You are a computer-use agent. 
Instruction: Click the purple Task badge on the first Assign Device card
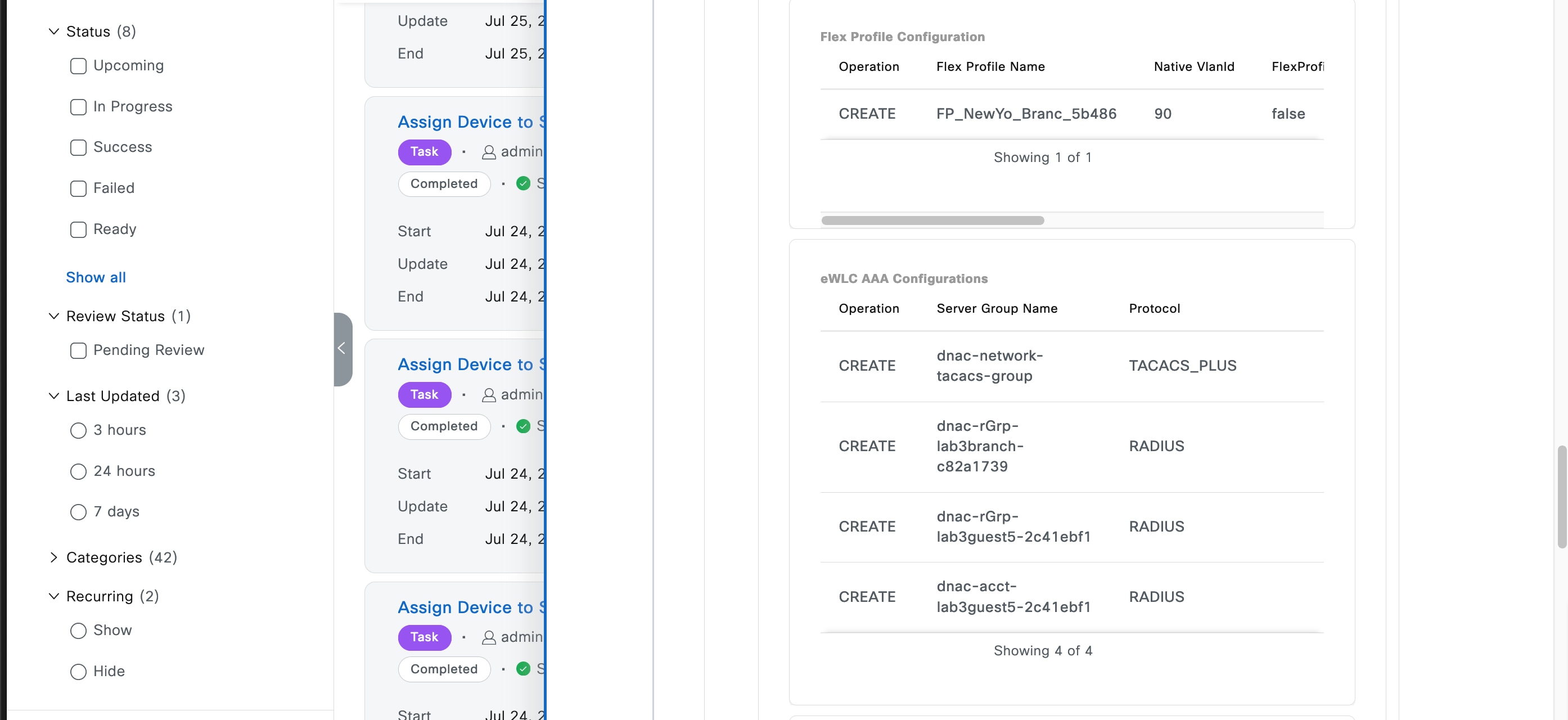pos(424,151)
